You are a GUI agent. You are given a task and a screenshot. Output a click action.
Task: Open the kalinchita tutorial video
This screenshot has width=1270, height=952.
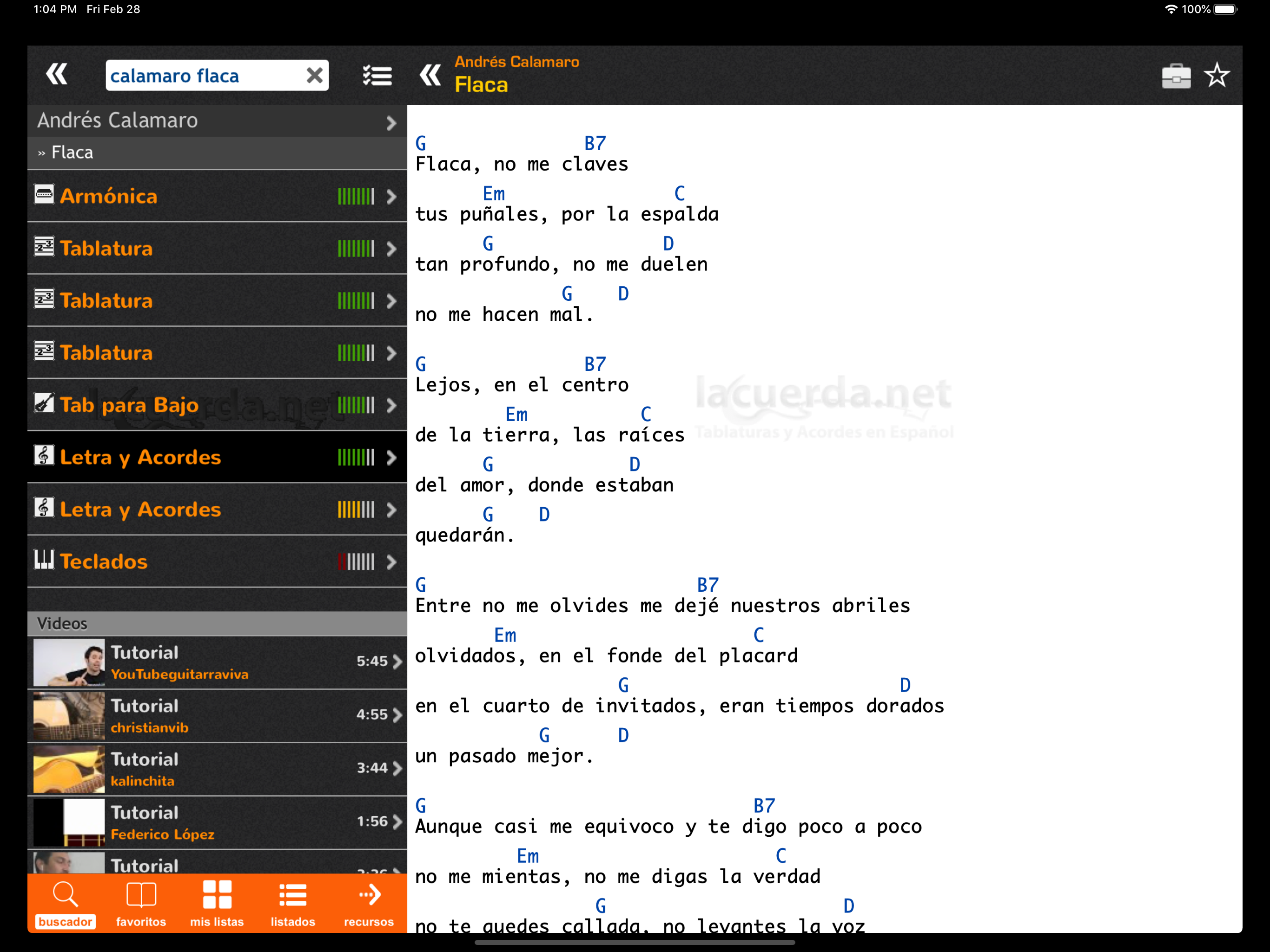[x=217, y=769]
